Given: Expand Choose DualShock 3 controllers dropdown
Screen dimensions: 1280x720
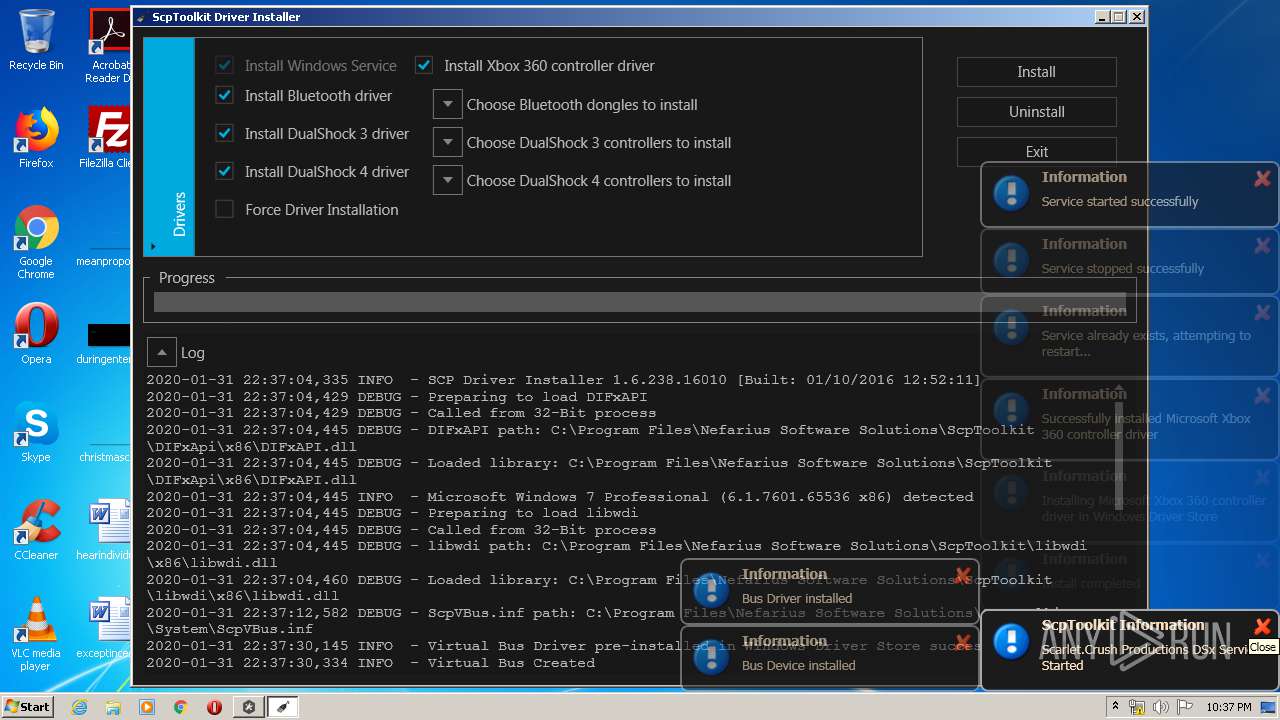Looking at the screenshot, I should (x=447, y=142).
